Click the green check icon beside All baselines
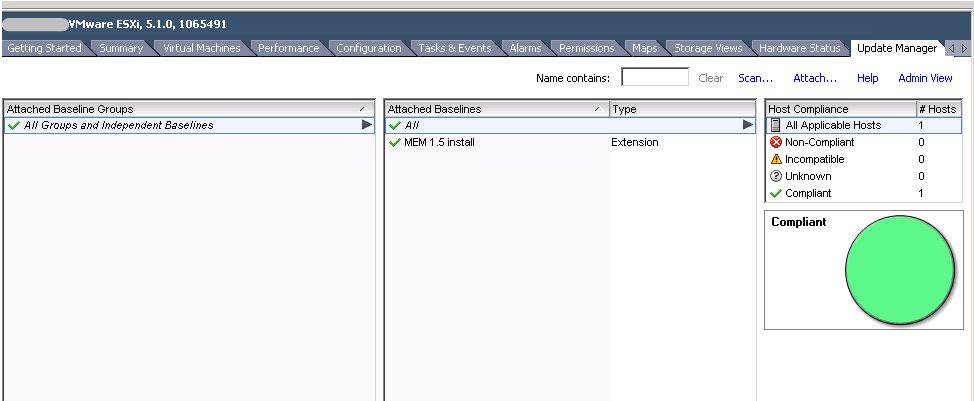Viewport: 974px width, 401px height. 394,125
